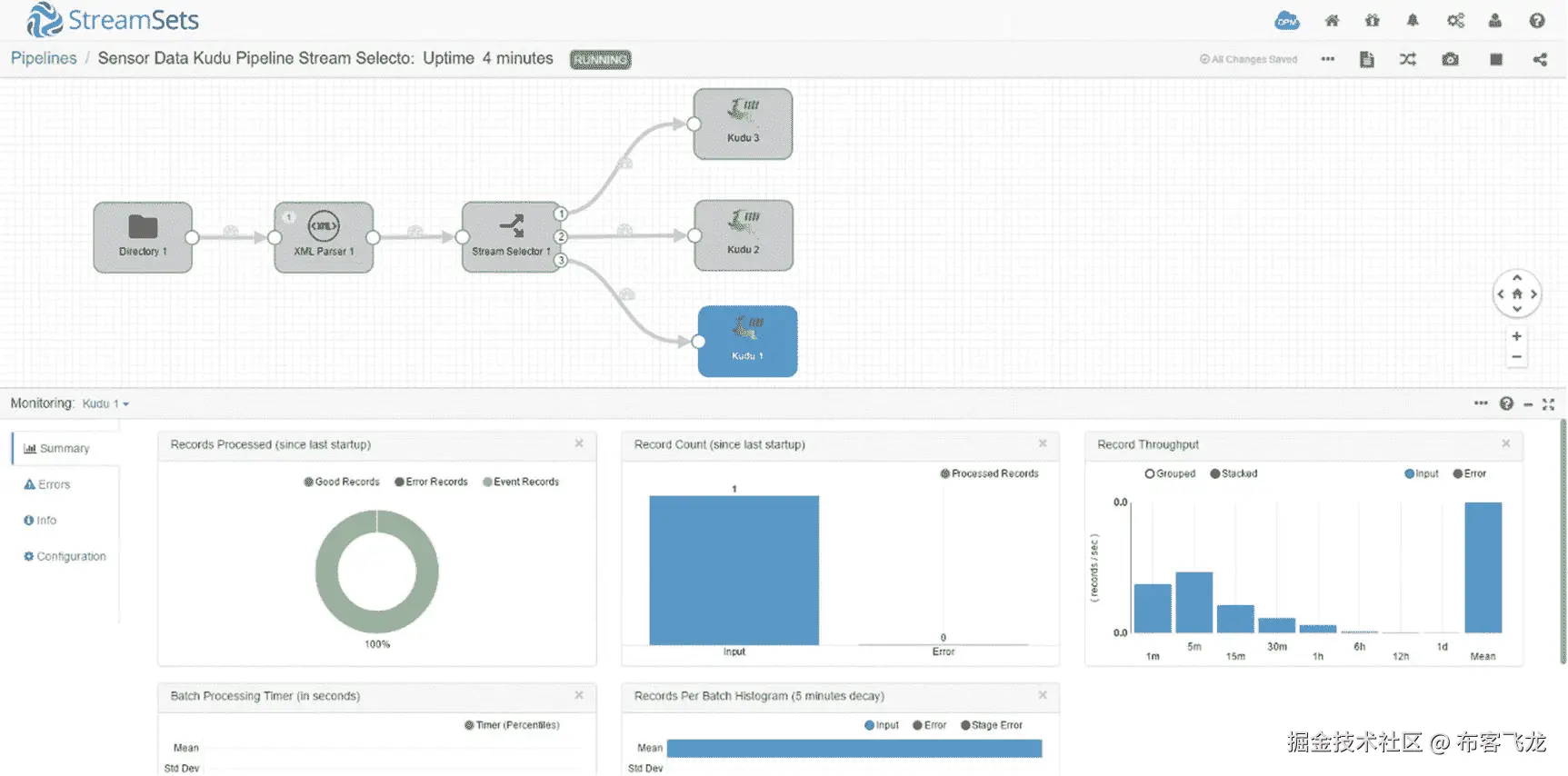1568x776 pixels.
Task: Open pipeline more options ellipsis
Action: [x=1328, y=59]
